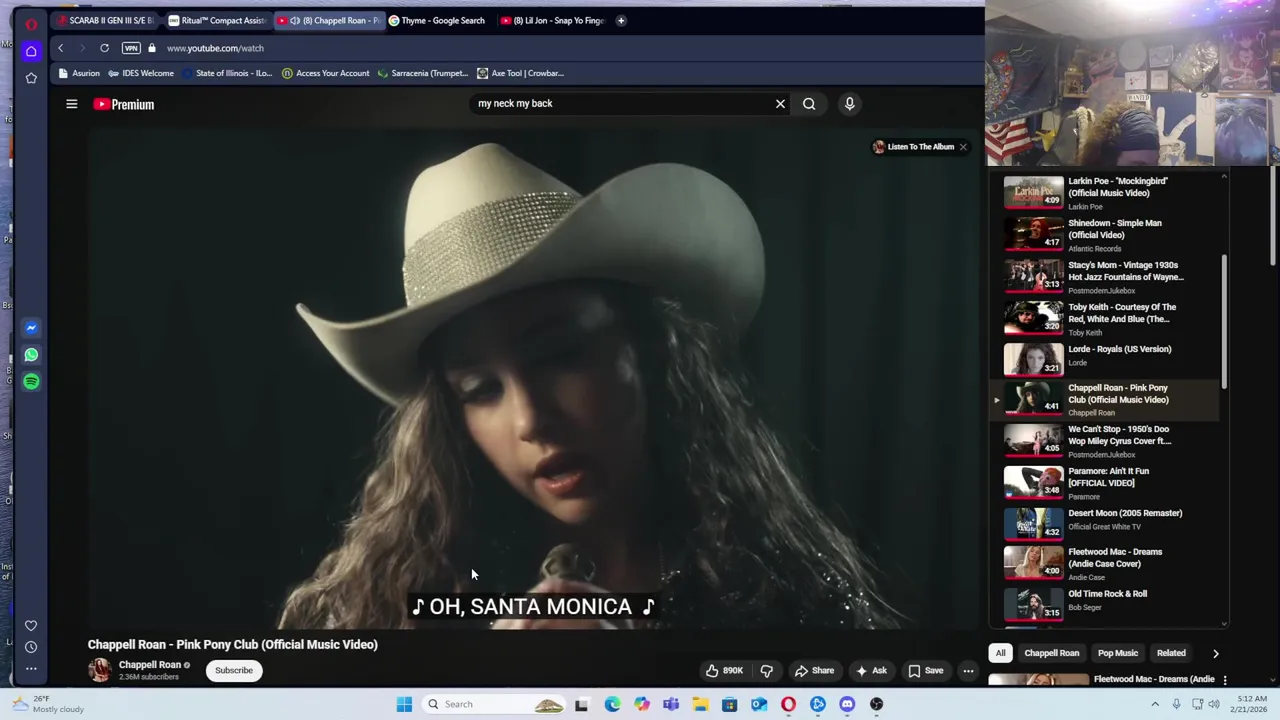Open more actions ellipsis under video
The image size is (1280, 720).
tap(968, 671)
